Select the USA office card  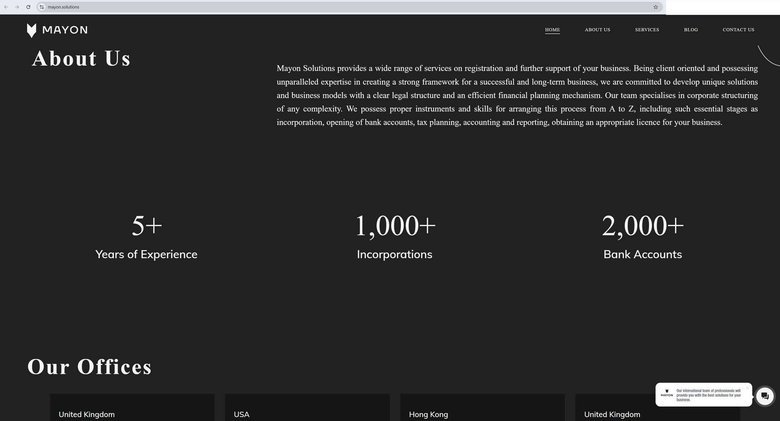pyautogui.click(x=307, y=408)
